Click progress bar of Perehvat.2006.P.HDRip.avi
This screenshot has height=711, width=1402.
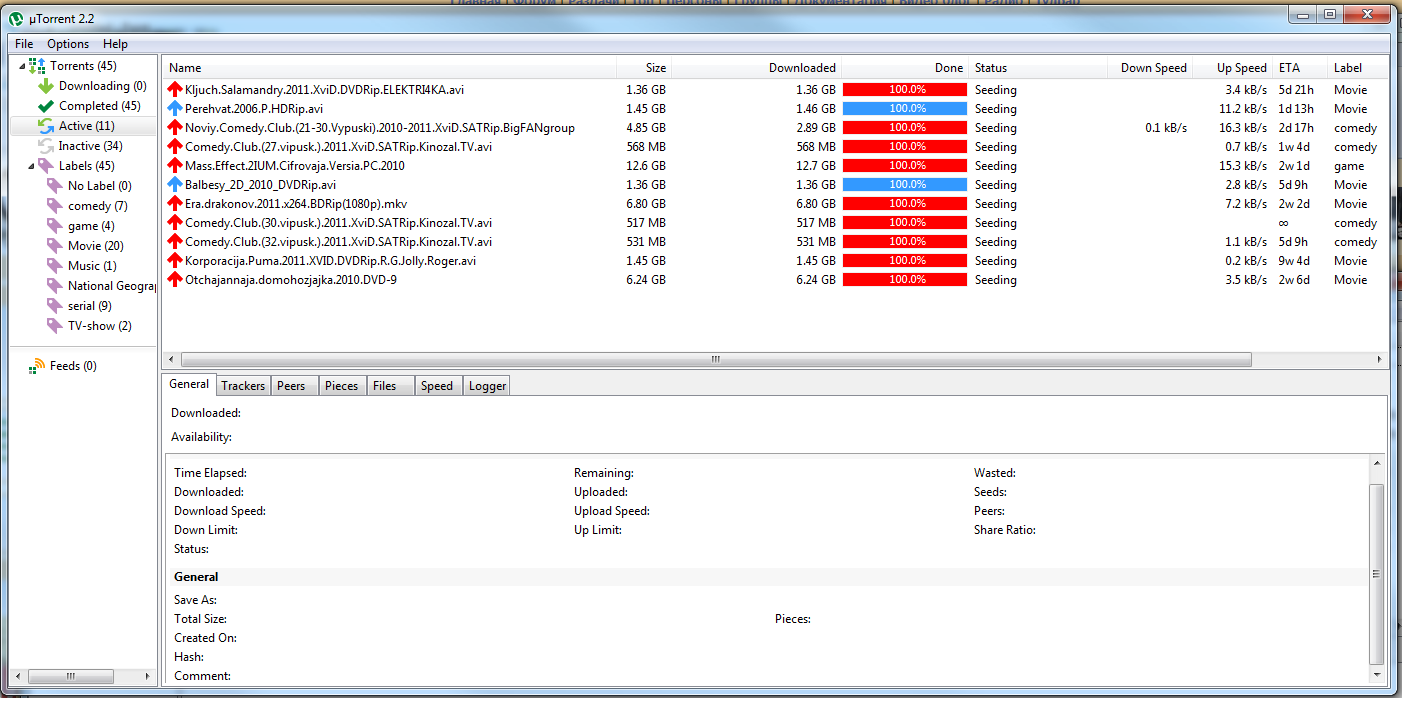pyautogui.click(x=905, y=109)
